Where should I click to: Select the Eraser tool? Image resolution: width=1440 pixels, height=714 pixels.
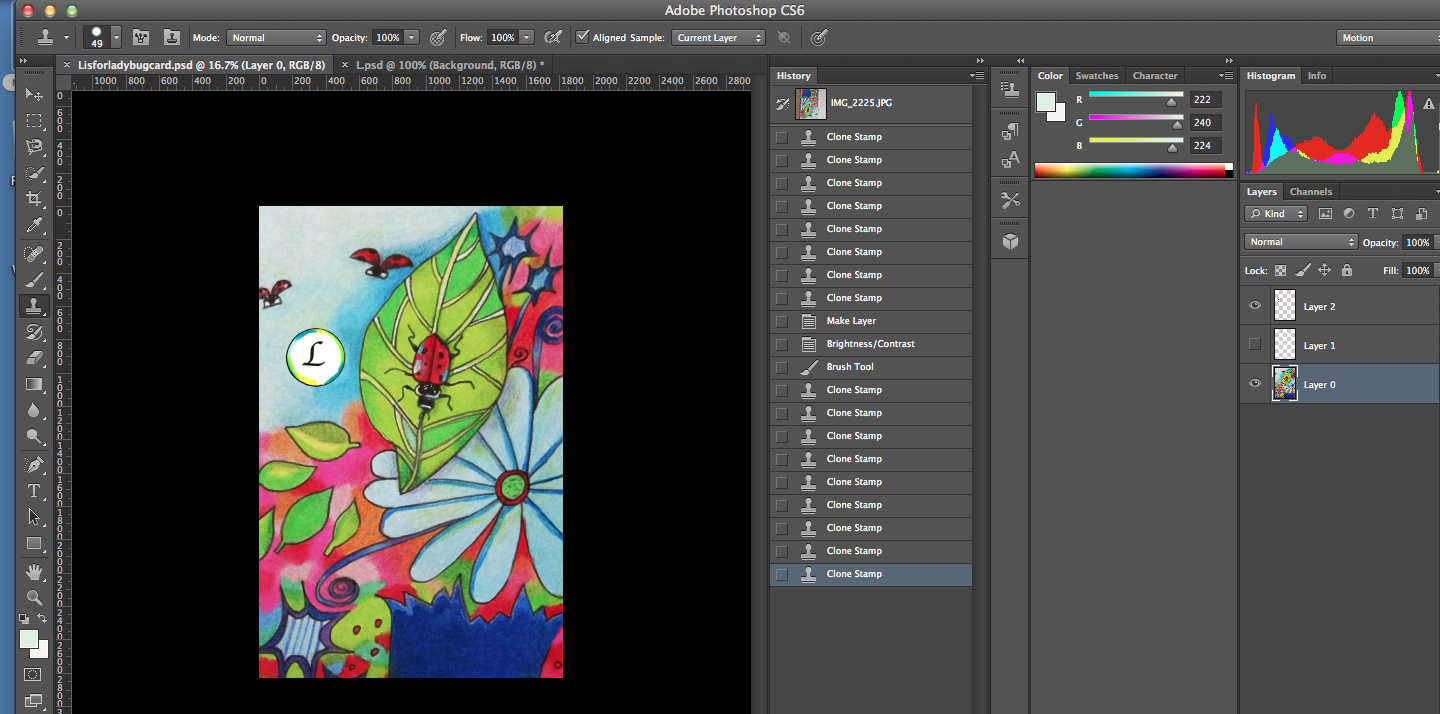(x=34, y=357)
